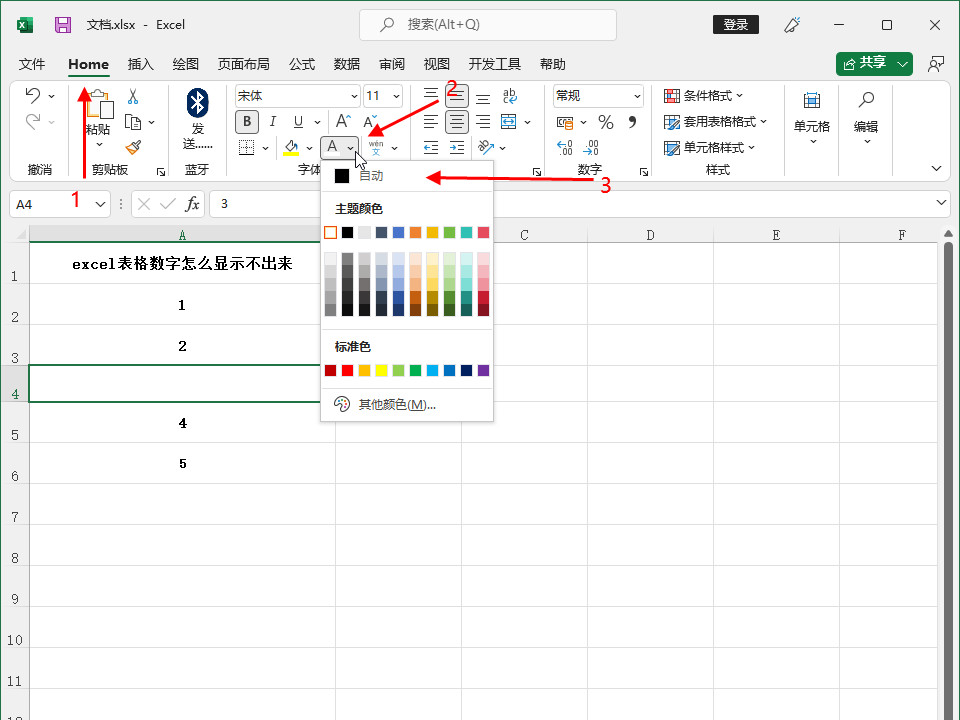The width and height of the screenshot is (960, 720).
Task: Toggle middle align button
Action: click(x=457, y=96)
